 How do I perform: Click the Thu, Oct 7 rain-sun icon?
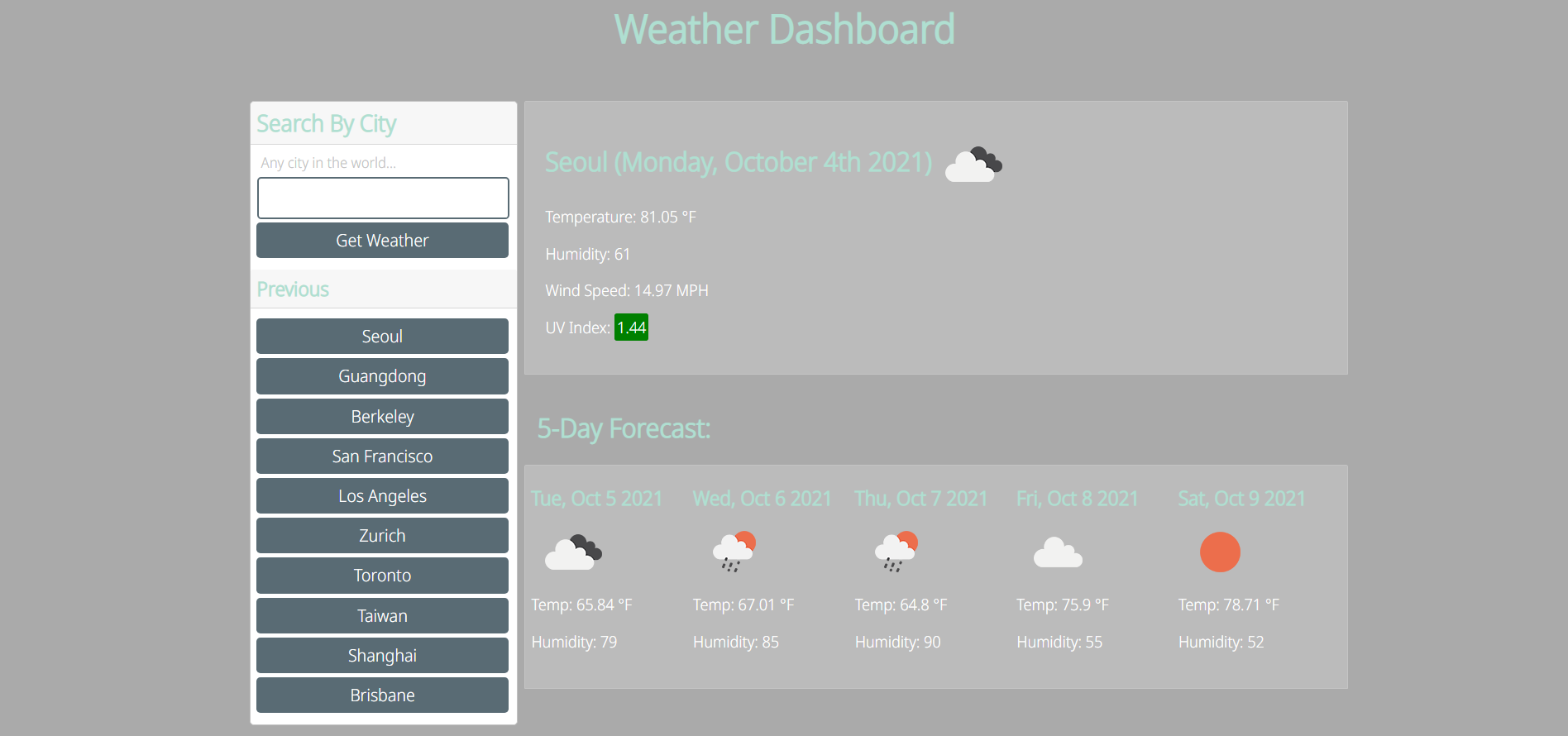(x=896, y=552)
